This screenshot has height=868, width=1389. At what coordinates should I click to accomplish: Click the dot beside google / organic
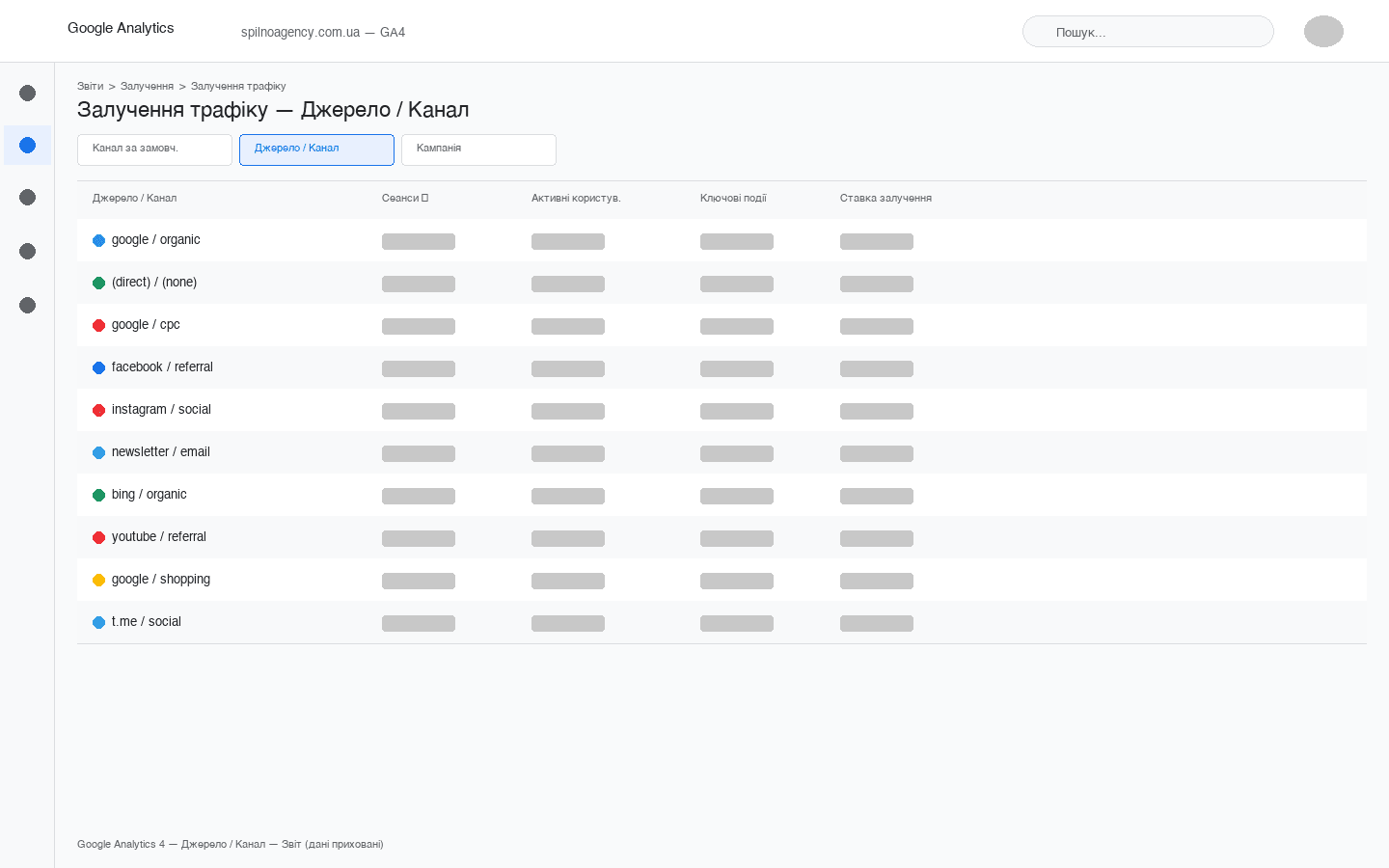coord(98,241)
